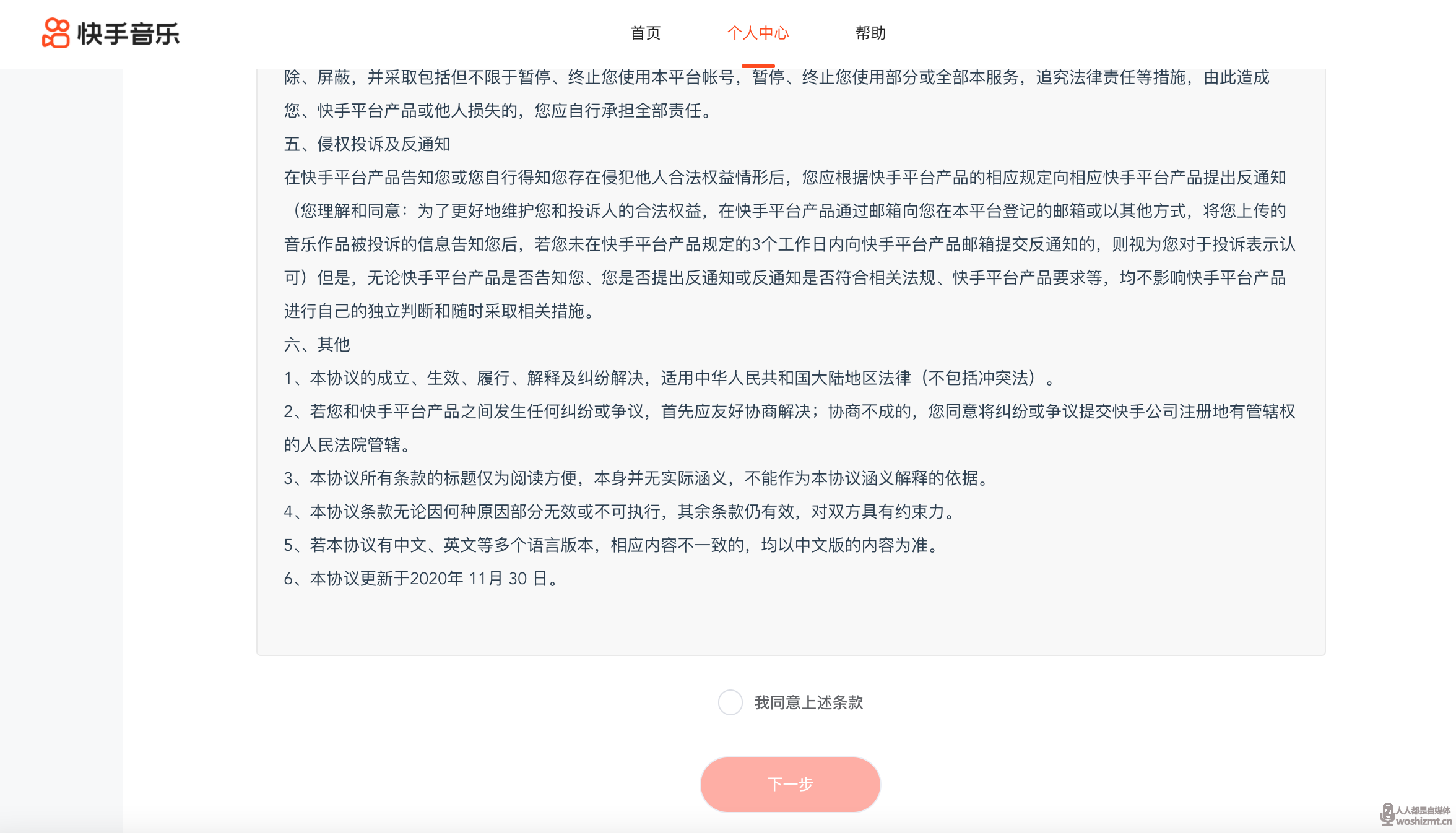Viewport: 1456px width, 833px height.
Task: Click clause 1 about 适用中华人民共和国大陆地区法律
Action: click(670, 378)
